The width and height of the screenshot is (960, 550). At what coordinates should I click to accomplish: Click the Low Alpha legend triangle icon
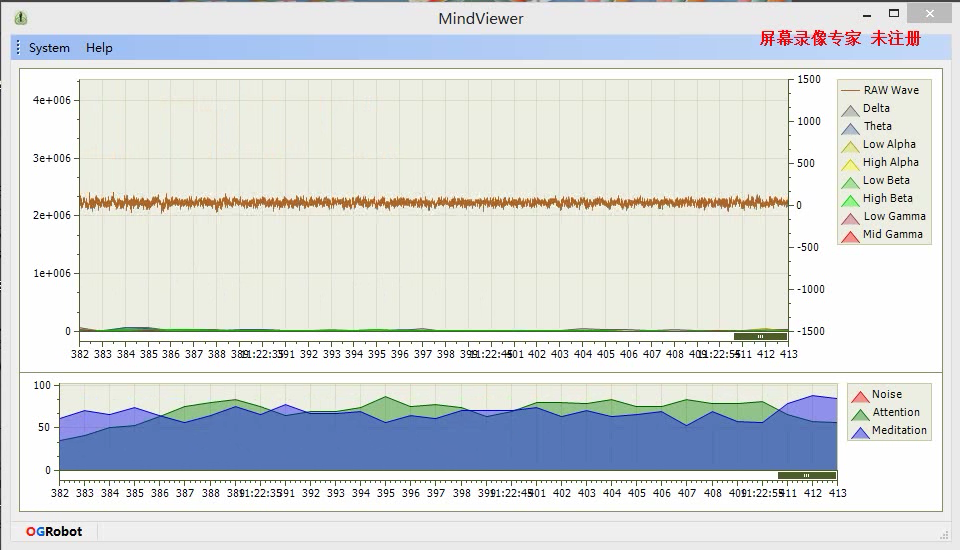click(x=850, y=146)
